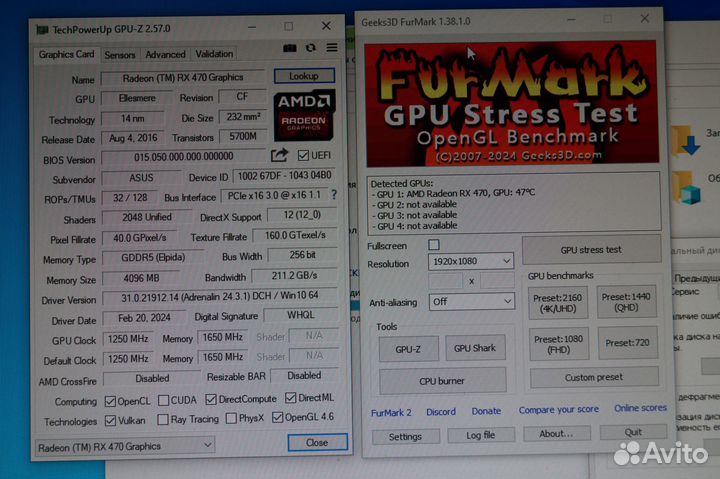Open the FurMark 2 link
The width and height of the screenshot is (720, 479).
point(391,412)
